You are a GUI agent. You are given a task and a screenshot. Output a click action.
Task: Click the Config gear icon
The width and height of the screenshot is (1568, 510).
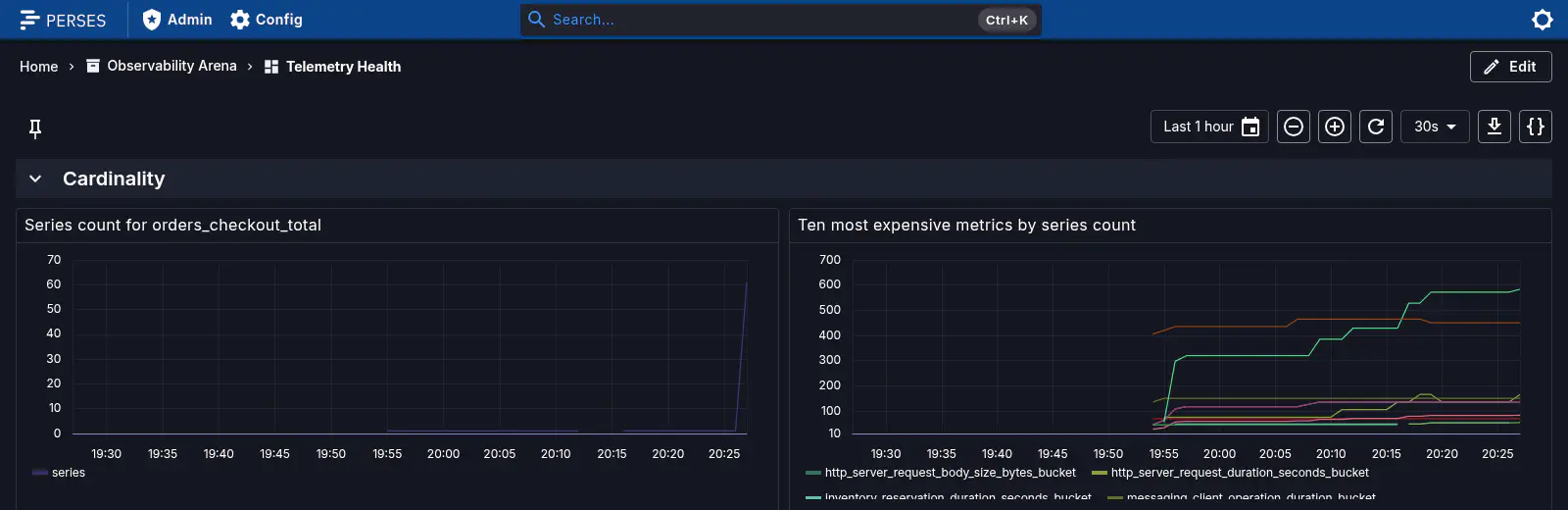click(x=240, y=20)
